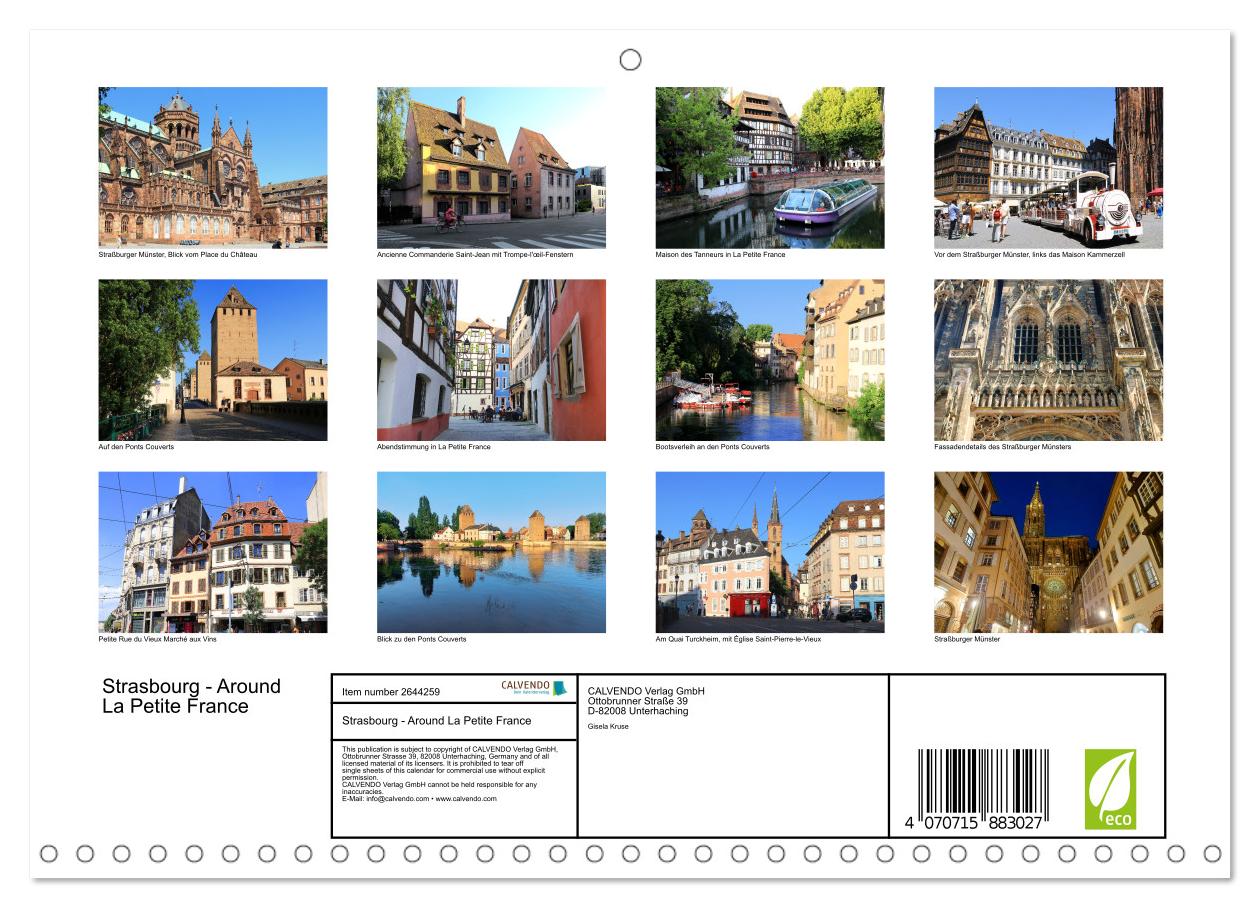
Task: Click 'Item number 2644259'
Action: click(x=391, y=691)
